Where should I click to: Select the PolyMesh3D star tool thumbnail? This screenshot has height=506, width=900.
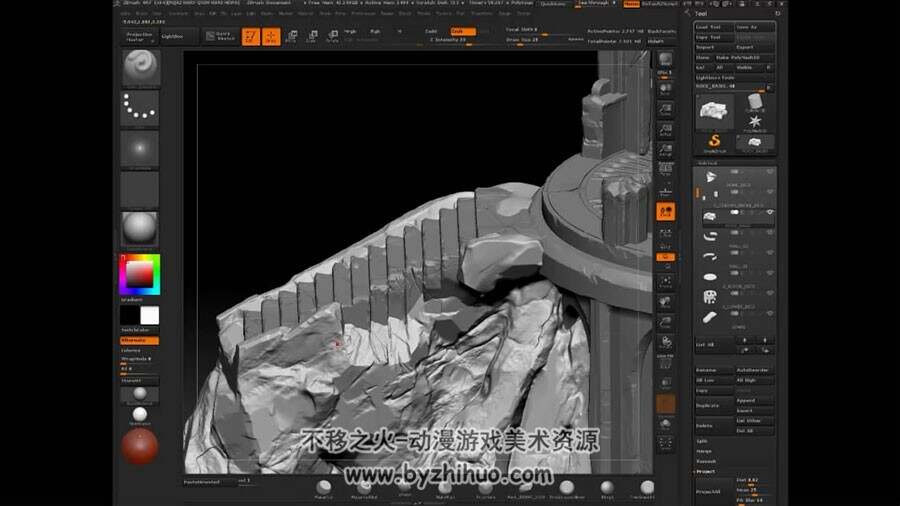coord(755,122)
